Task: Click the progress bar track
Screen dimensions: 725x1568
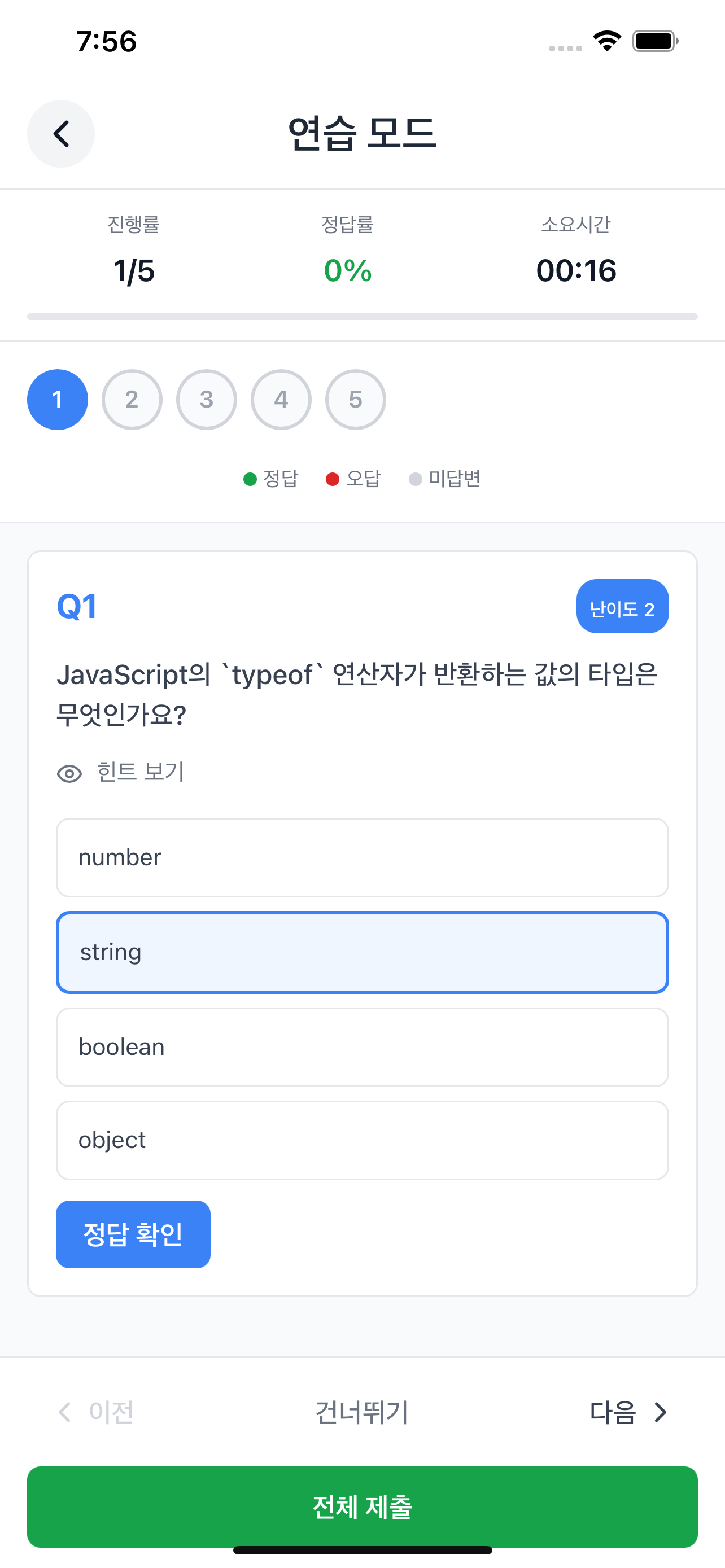Action: [362, 317]
